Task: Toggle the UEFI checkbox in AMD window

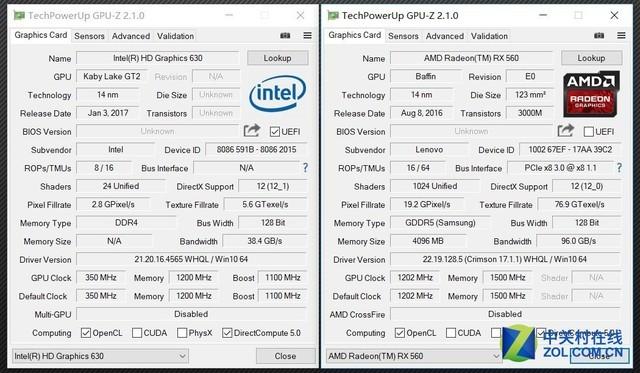Action: (x=589, y=131)
